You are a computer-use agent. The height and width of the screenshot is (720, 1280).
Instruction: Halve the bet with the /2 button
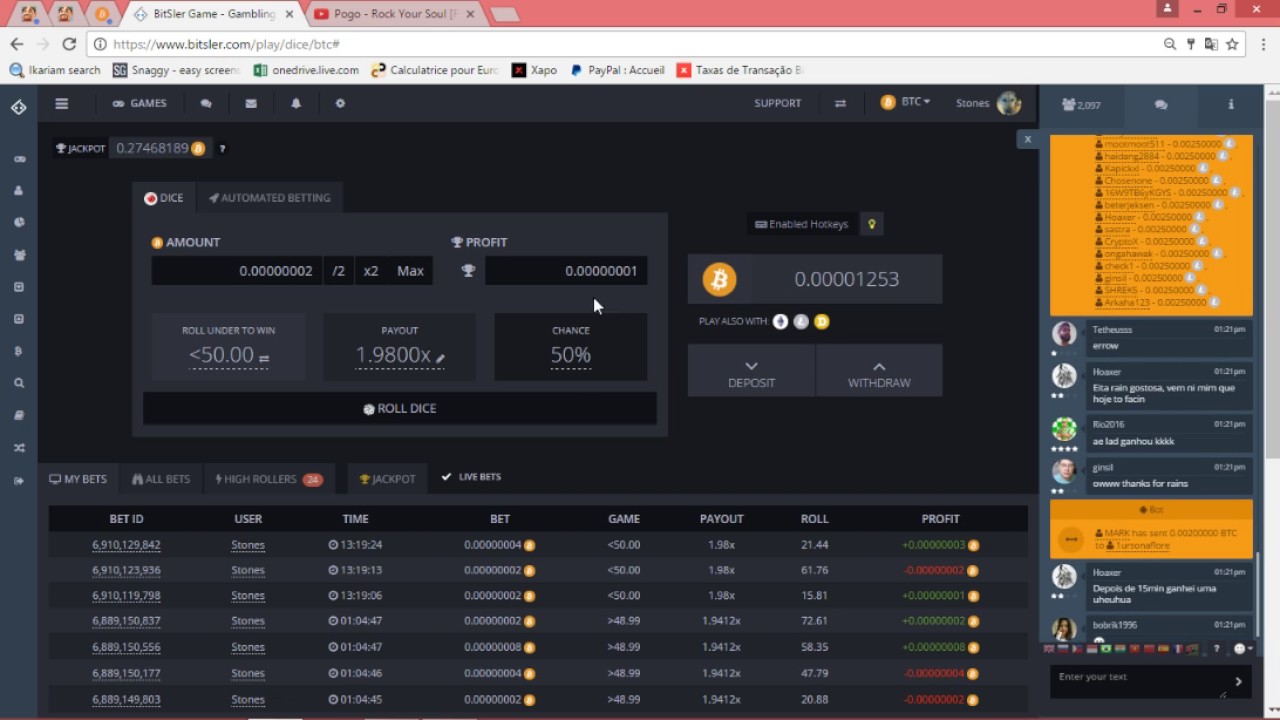coord(339,271)
